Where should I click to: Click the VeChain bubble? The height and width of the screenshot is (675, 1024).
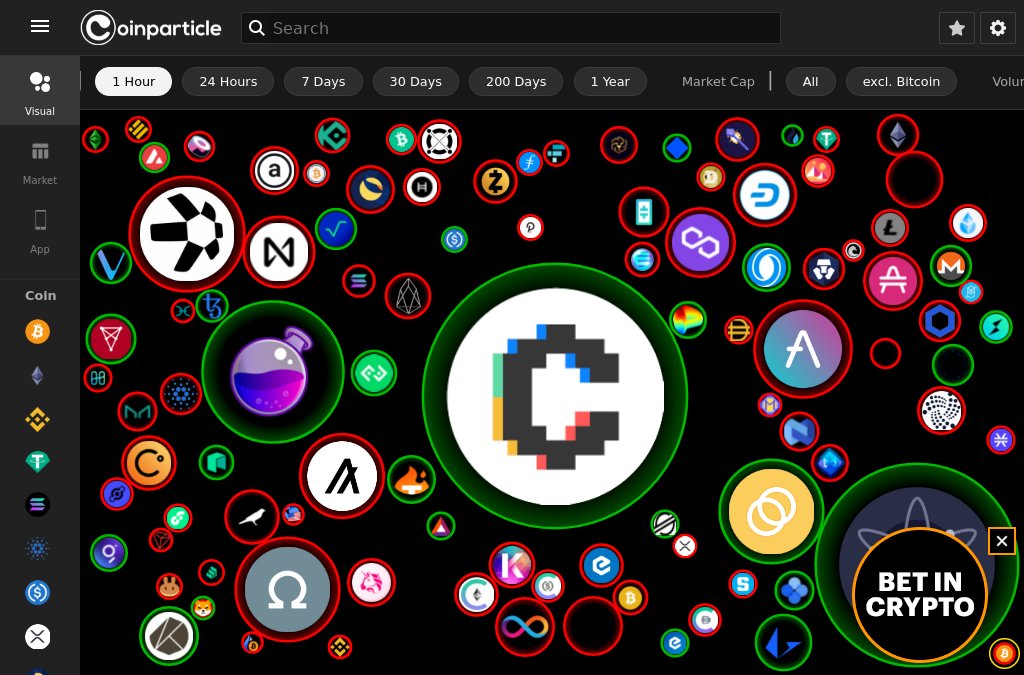[x=110, y=263]
